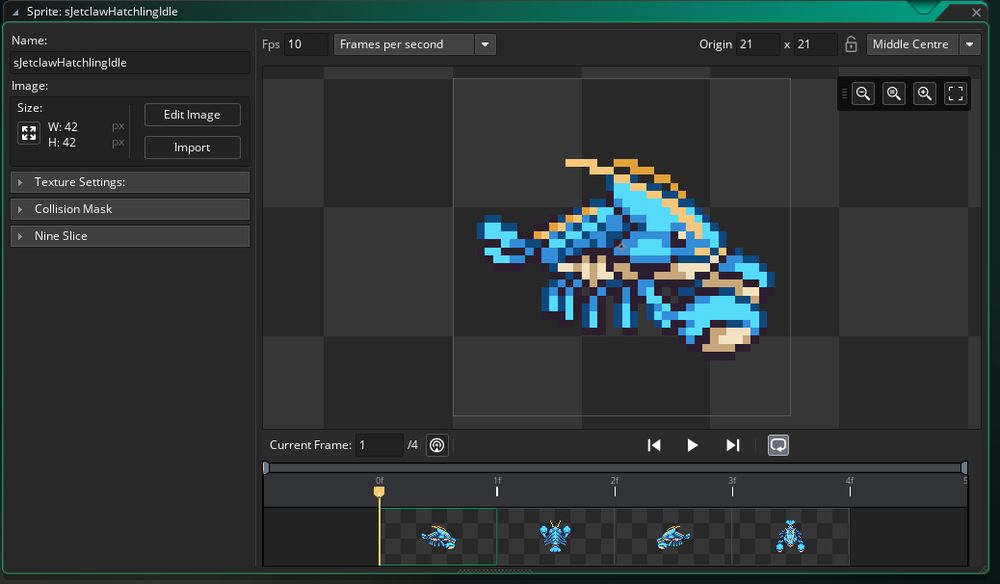
Task: Jump to the last frame
Action: pos(733,445)
